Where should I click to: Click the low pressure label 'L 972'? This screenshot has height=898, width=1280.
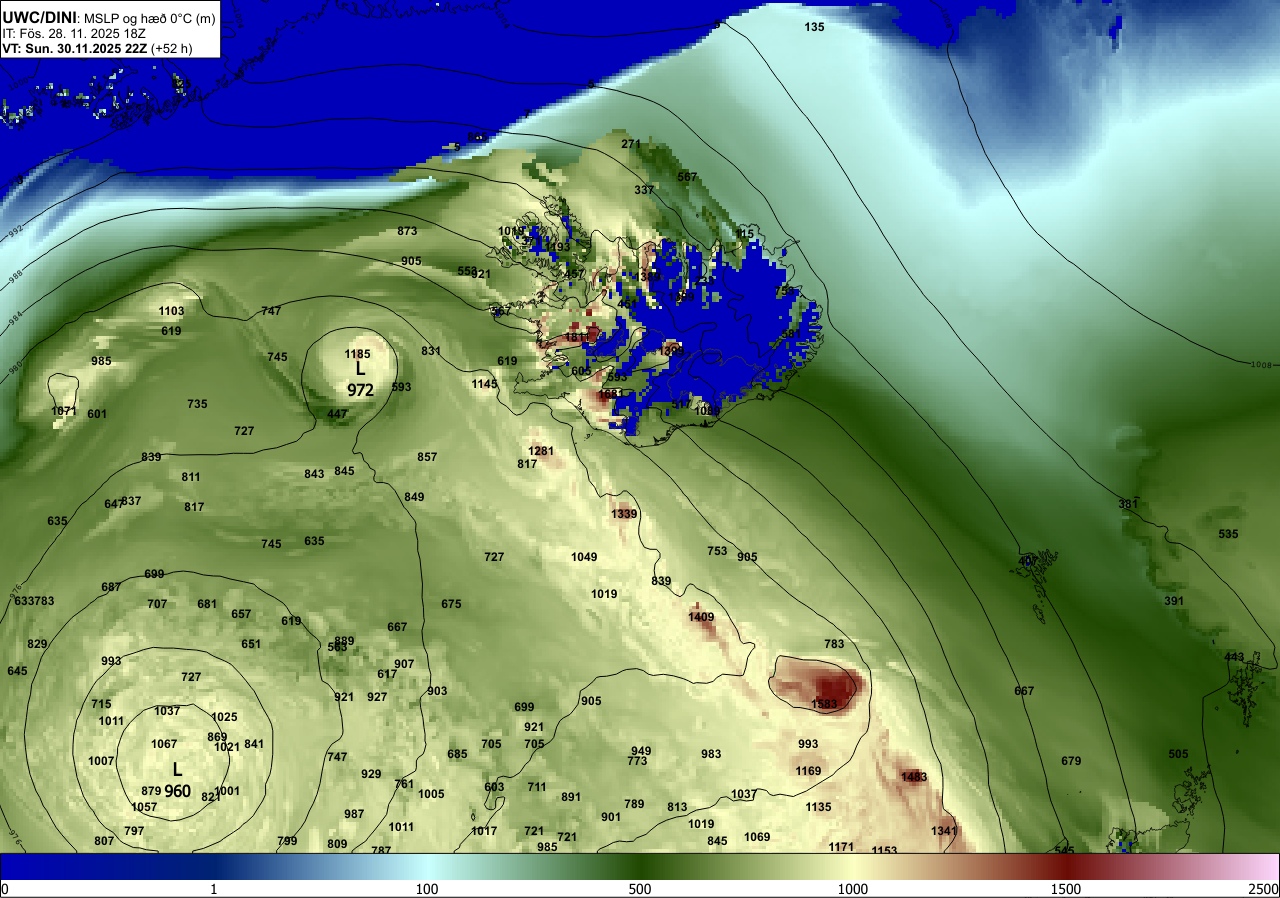[x=360, y=379]
